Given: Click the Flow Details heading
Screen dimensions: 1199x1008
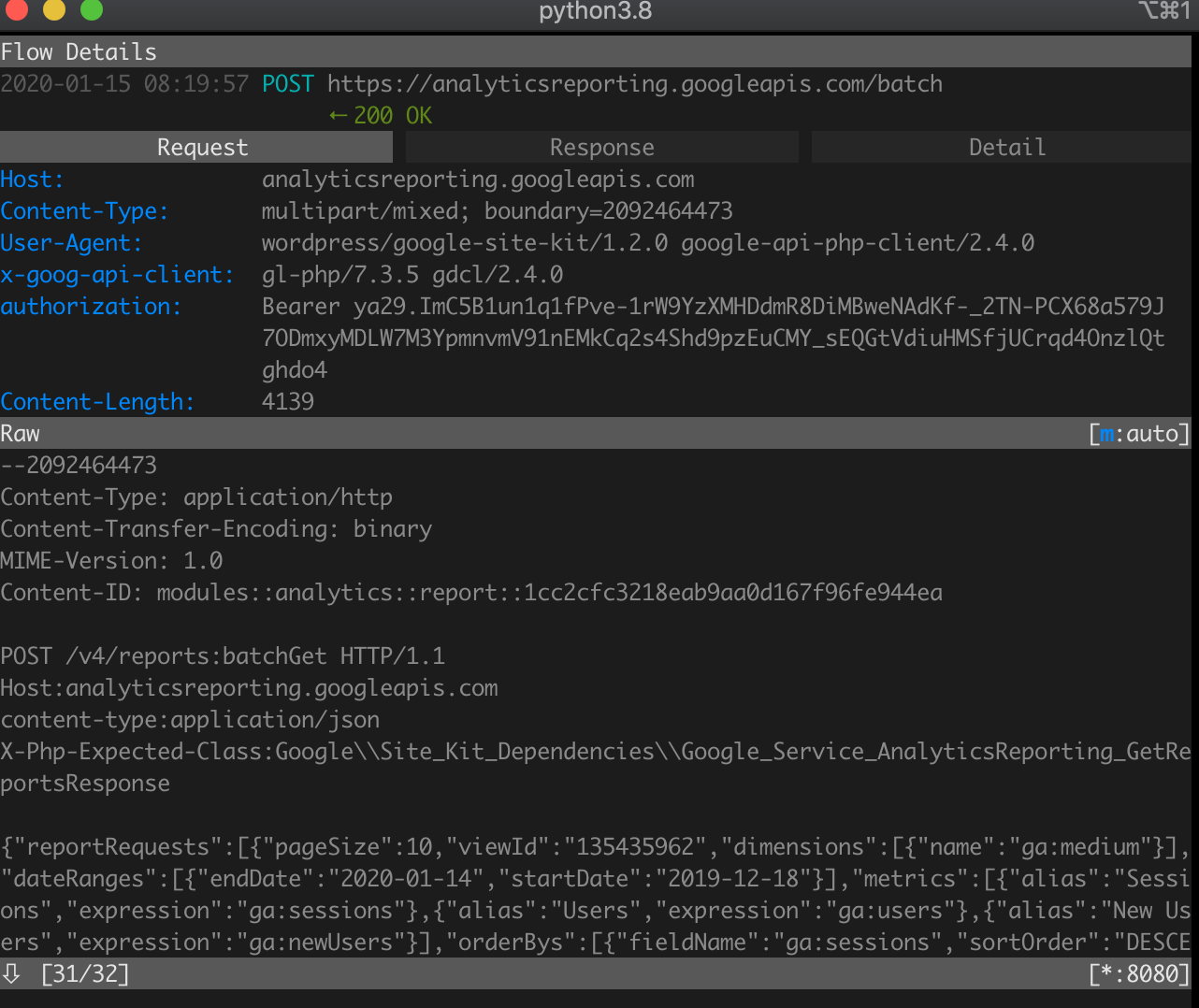Looking at the screenshot, I should click(79, 52).
